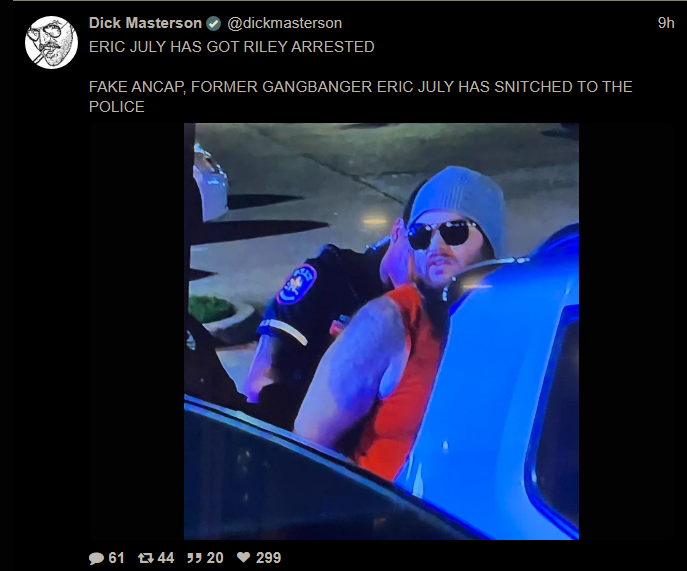Repost using the repost arrows icon

pyautogui.click(x=145, y=557)
